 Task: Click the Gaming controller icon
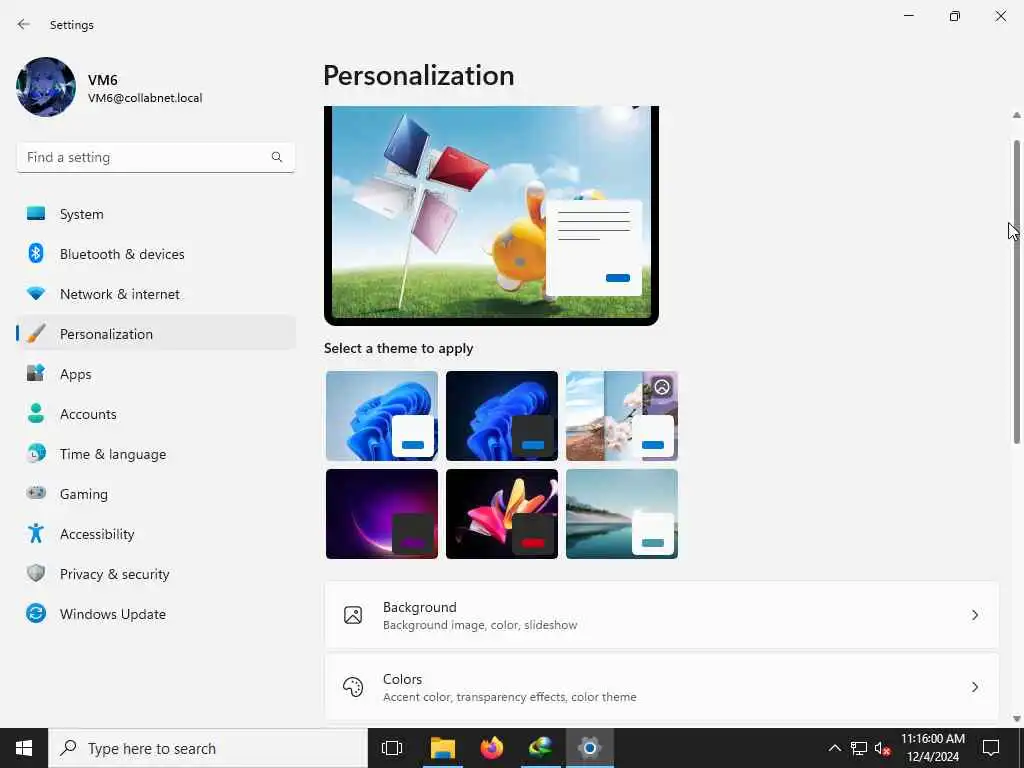(36, 493)
